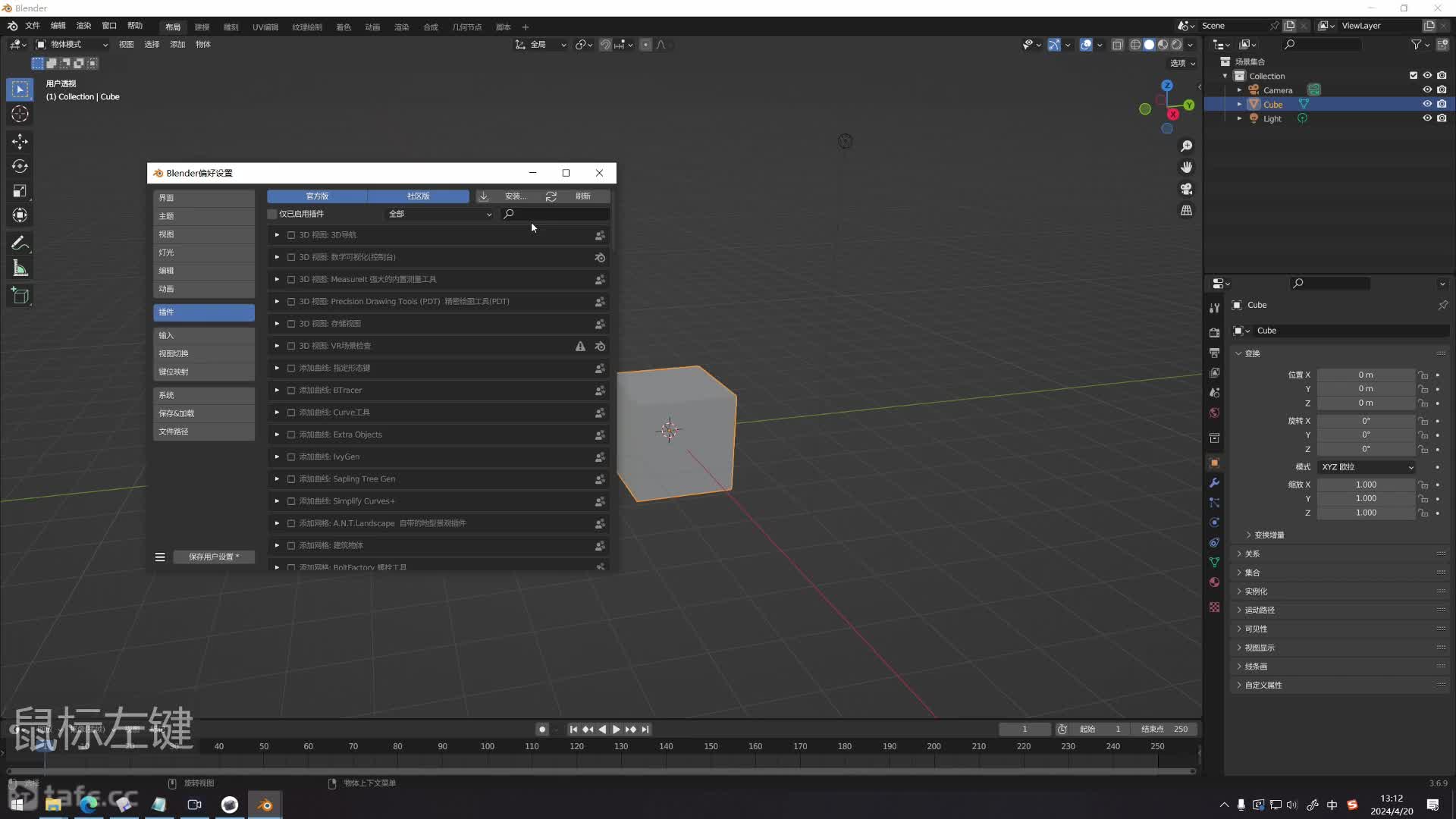
Task: Switch to the UV编辑 workspace tab
Action: point(265,27)
